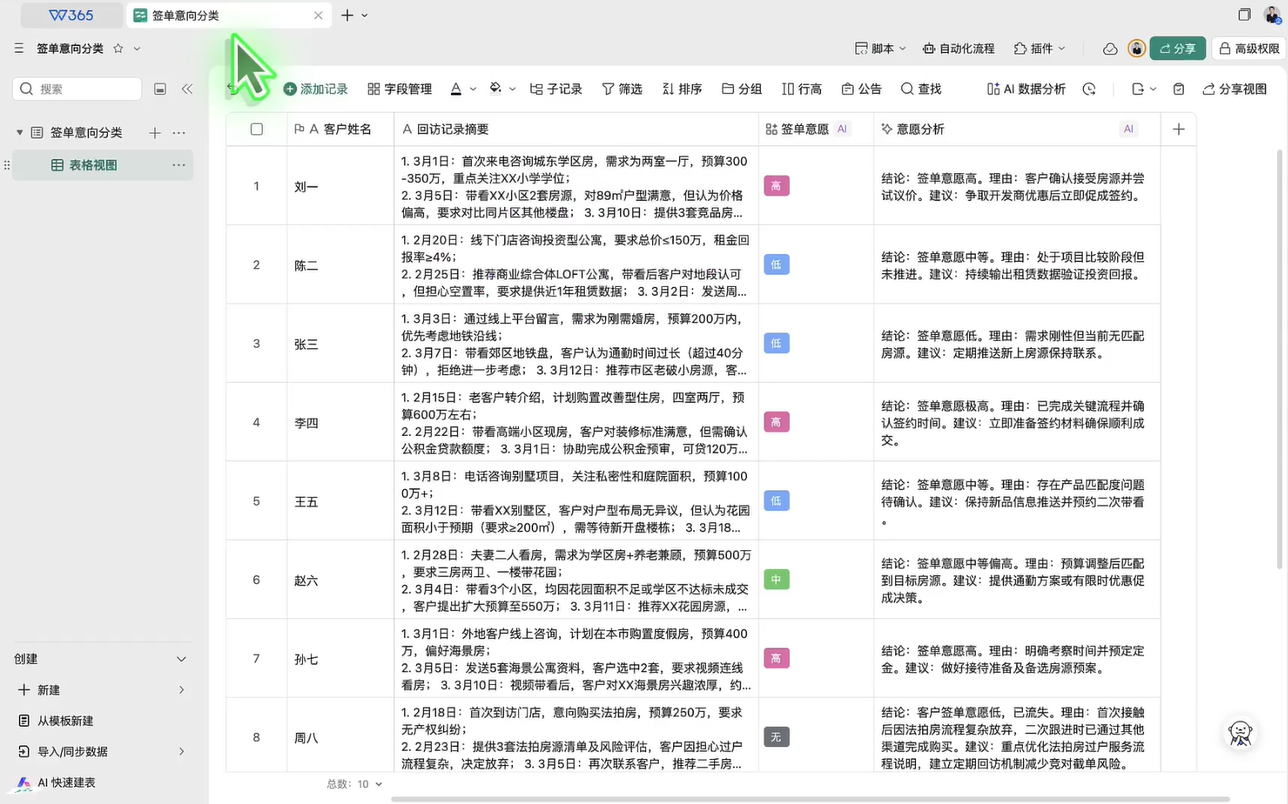Click the green 分享 share button

tap(1176, 48)
